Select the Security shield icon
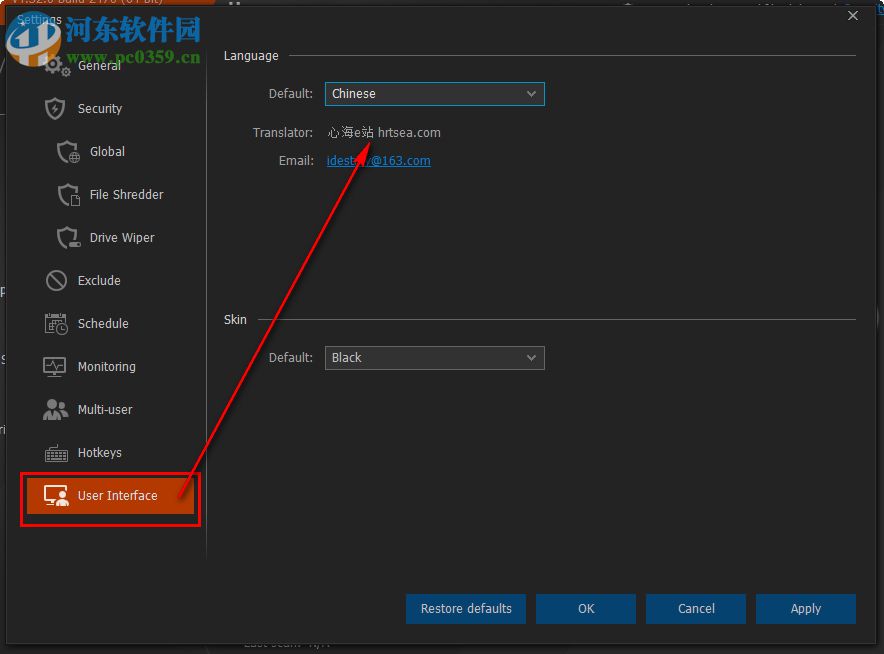Screen dimensions: 884x654 (x=54, y=109)
